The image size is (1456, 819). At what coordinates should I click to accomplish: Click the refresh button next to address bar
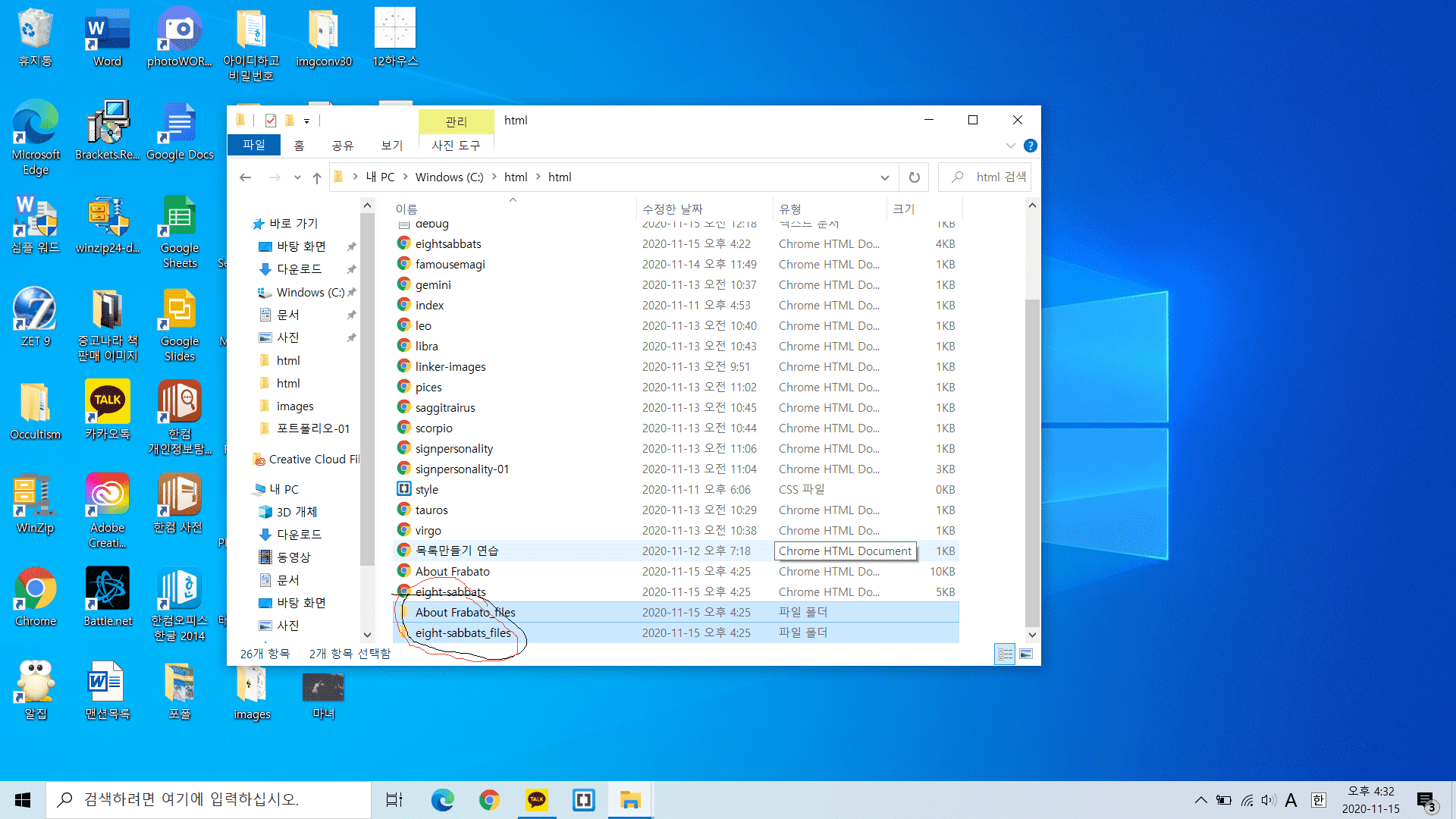(x=914, y=177)
